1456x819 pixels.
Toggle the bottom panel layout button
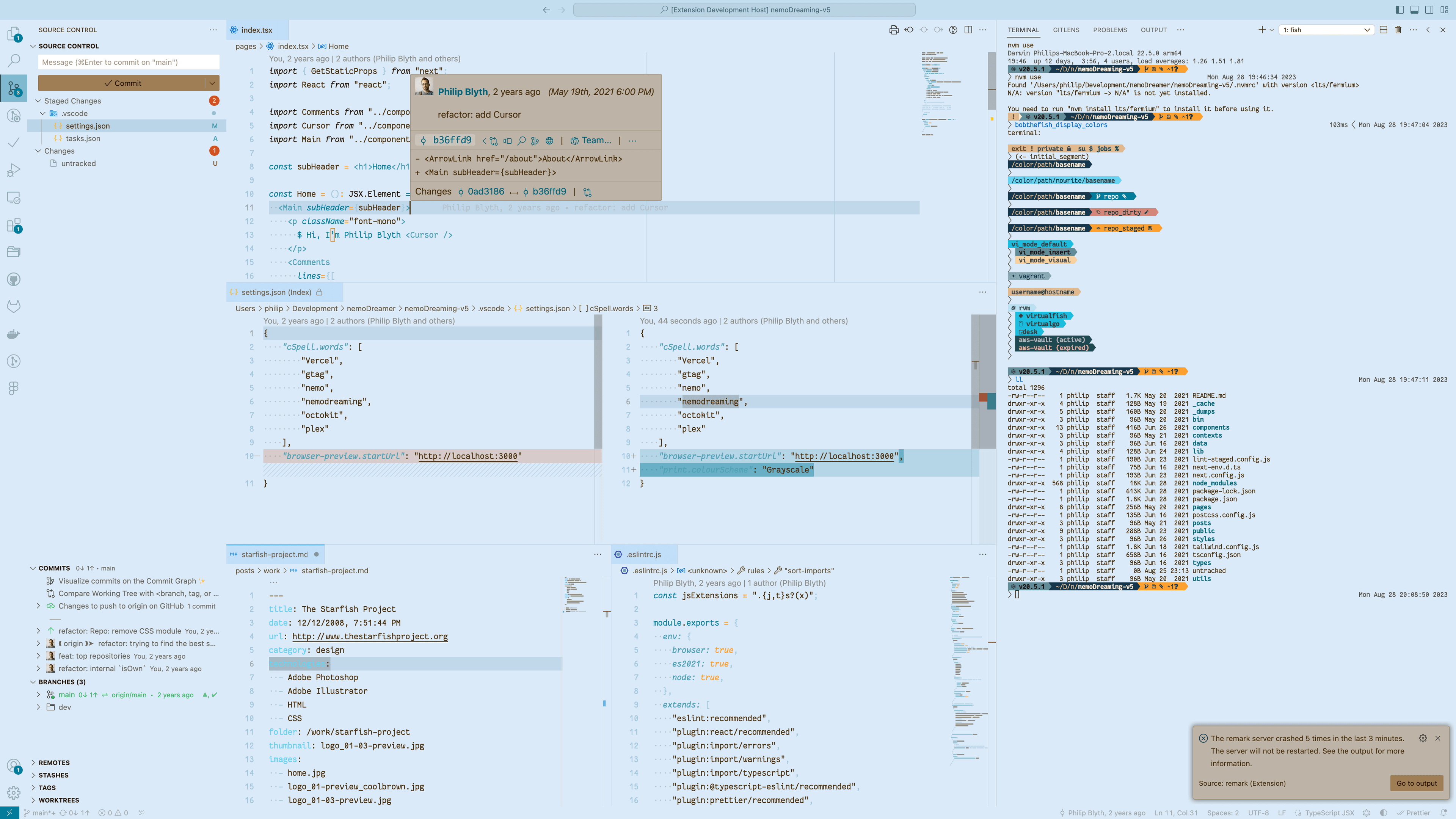[x=1414, y=9]
